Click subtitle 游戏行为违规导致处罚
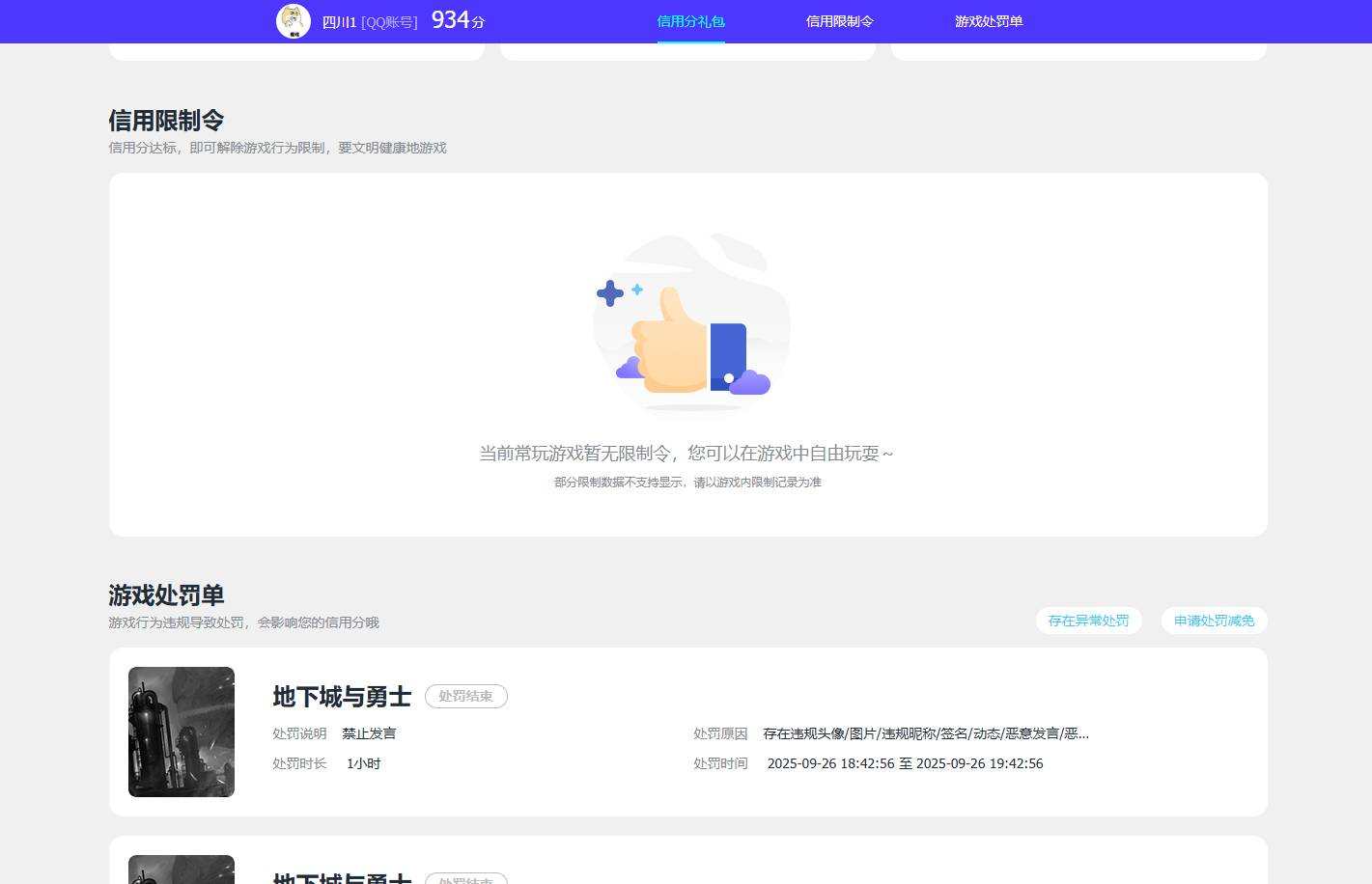The width and height of the screenshot is (1372, 884). (243, 622)
